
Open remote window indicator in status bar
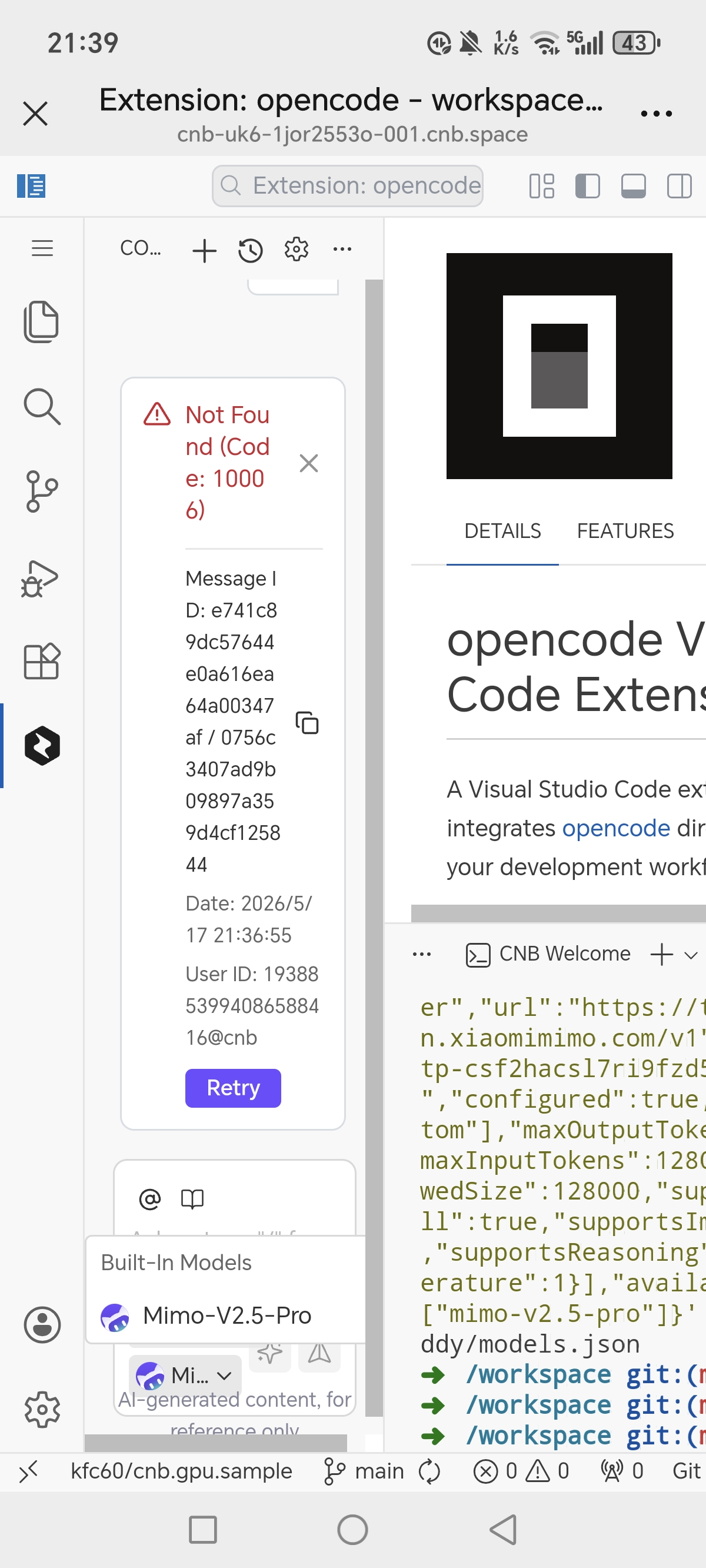click(x=28, y=1472)
